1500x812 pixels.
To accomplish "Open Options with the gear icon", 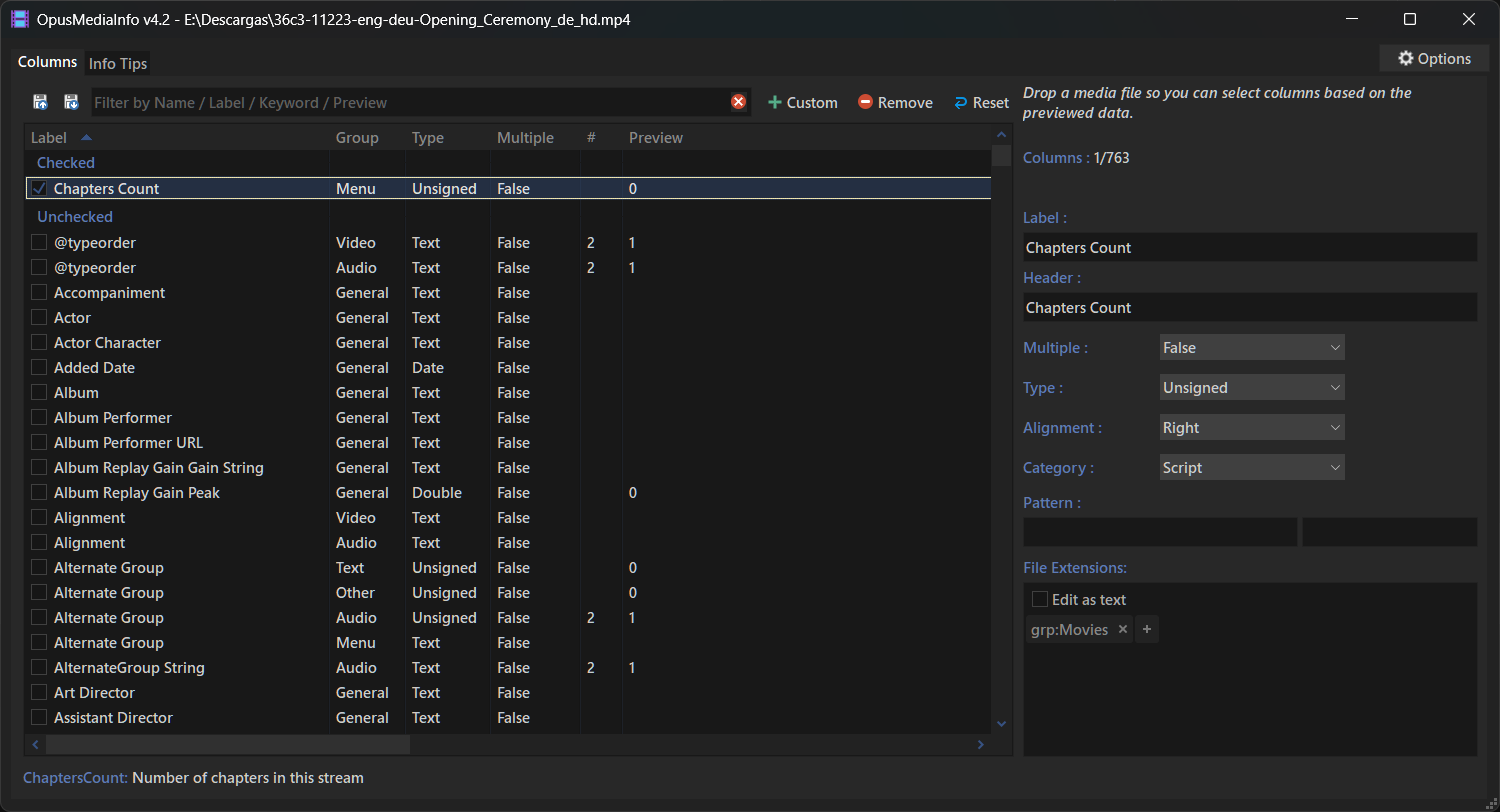I will 1433,59.
